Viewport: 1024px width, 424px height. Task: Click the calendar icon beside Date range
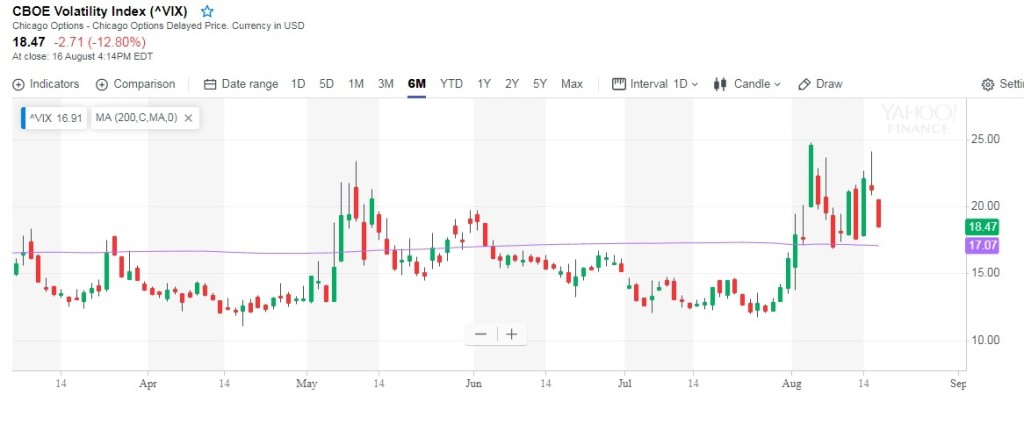[210, 84]
